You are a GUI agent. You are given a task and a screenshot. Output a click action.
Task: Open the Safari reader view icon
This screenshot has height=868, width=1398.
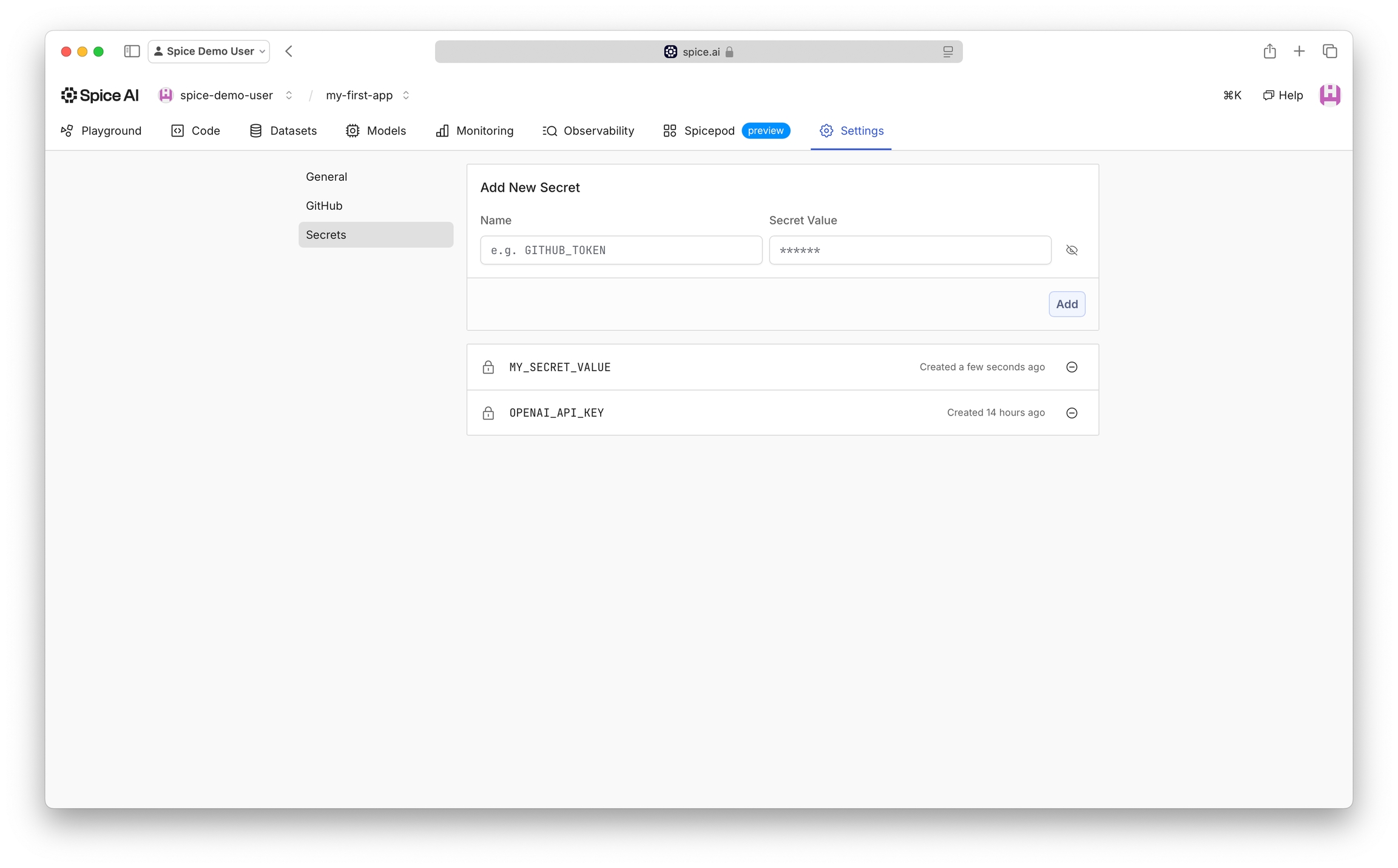pyautogui.click(x=948, y=52)
